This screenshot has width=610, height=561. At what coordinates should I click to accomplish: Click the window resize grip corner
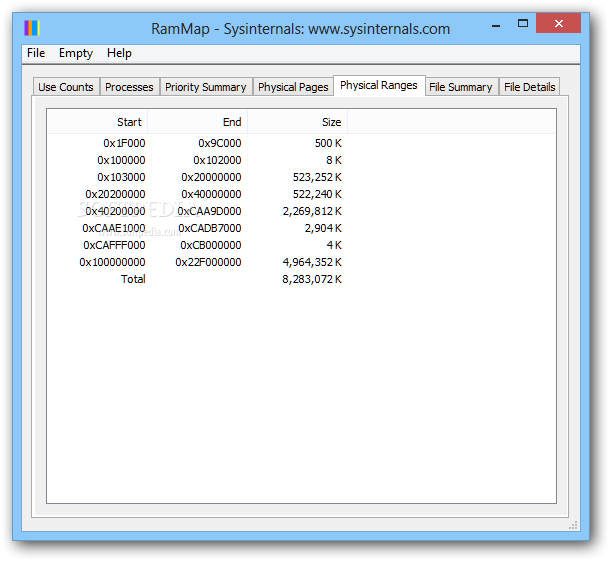[x=573, y=526]
